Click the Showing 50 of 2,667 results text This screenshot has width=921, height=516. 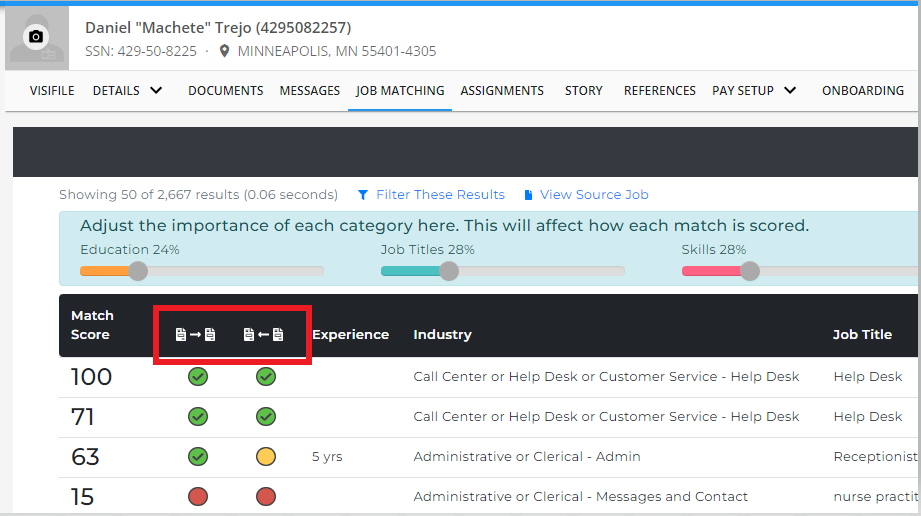[x=199, y=195]
